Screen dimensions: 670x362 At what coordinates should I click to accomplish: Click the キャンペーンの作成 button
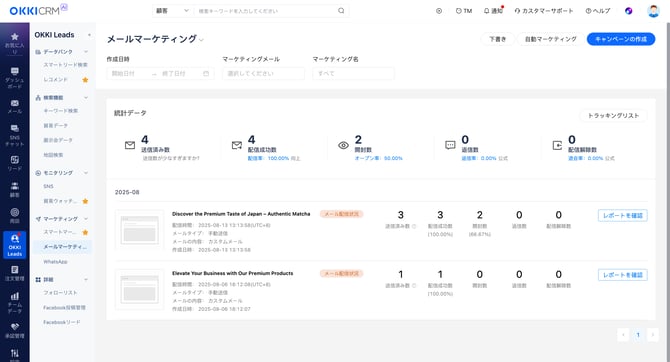621,39
